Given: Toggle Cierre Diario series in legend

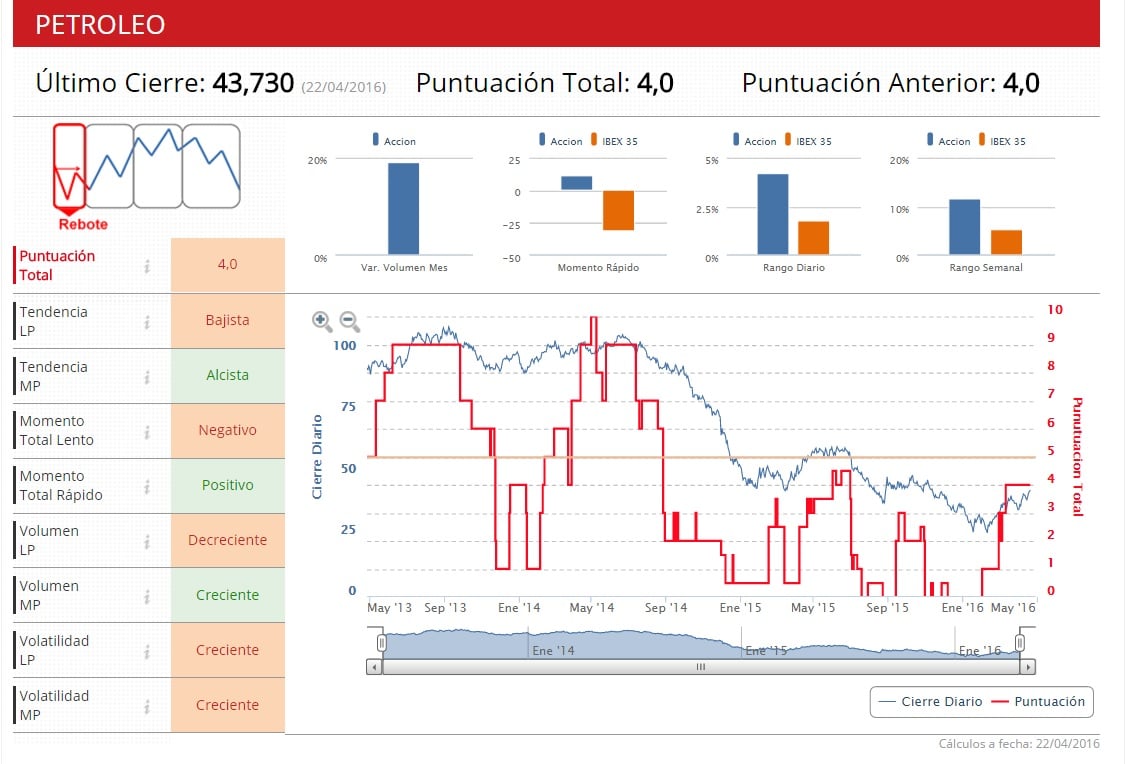Looking at the screenshot, I should click(930, 701).
